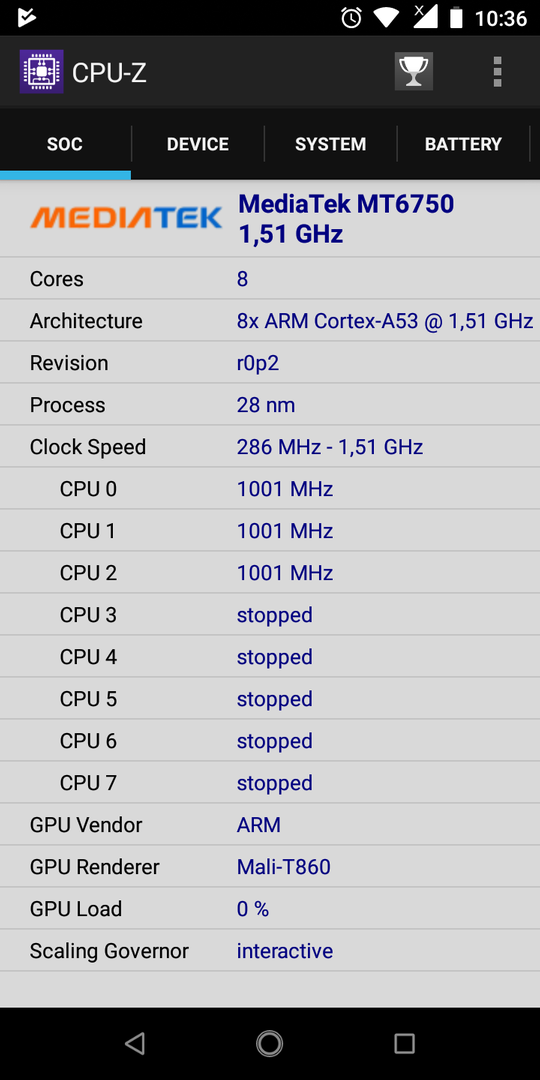Screen dimensions: 540x1080
Task: Tap the alarm clock status icon
Action: point(351,18)
